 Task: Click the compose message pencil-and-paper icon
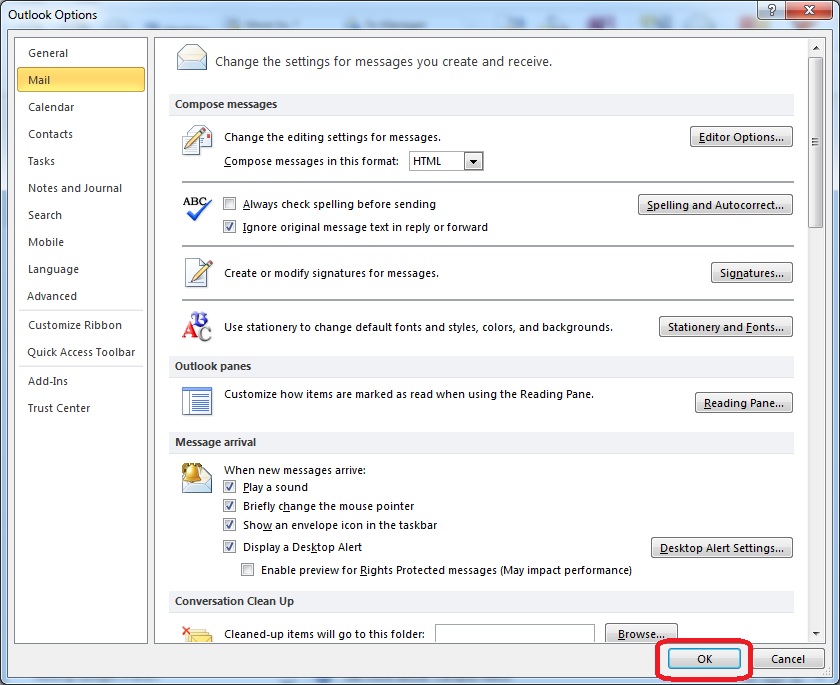click(197, 139)
